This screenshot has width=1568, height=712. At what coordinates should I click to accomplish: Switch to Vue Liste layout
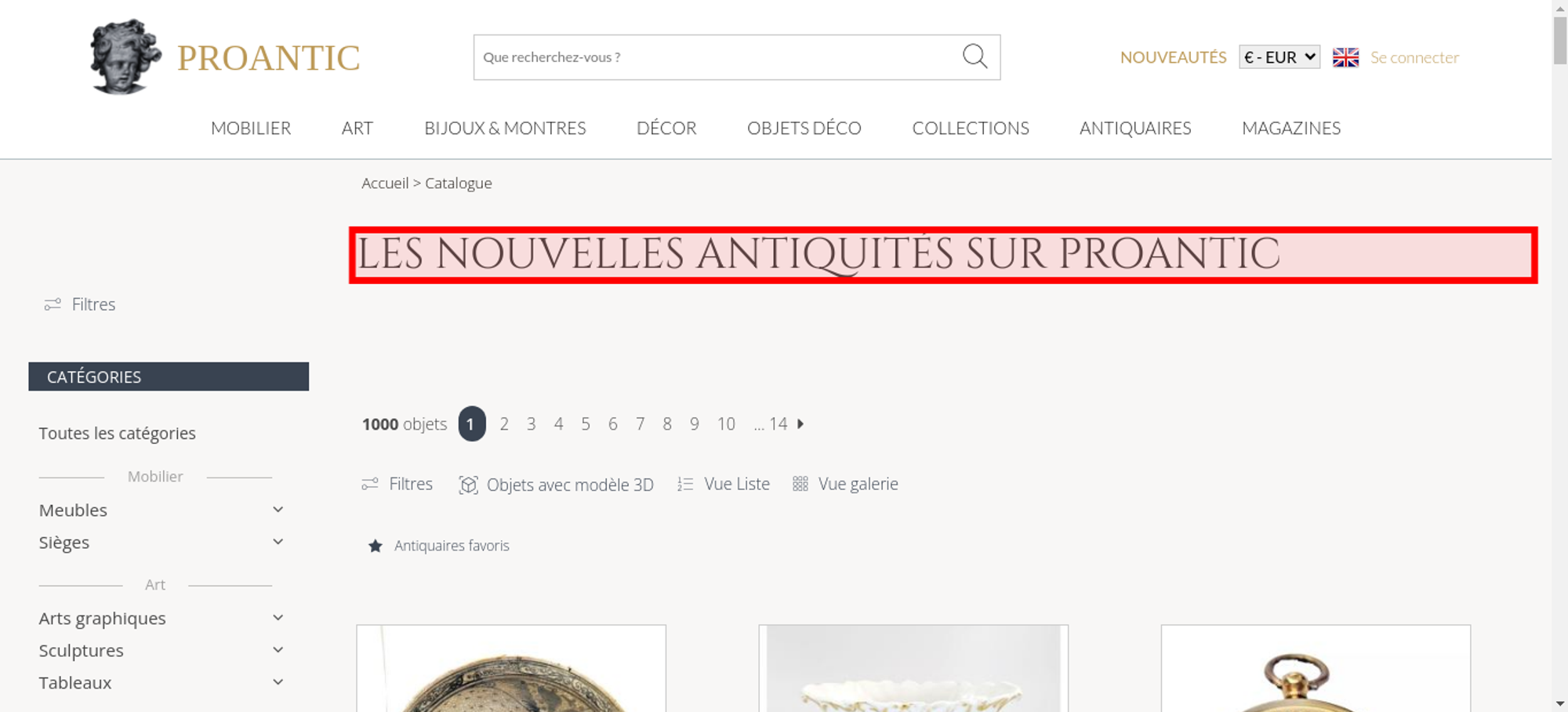point(724,484)
